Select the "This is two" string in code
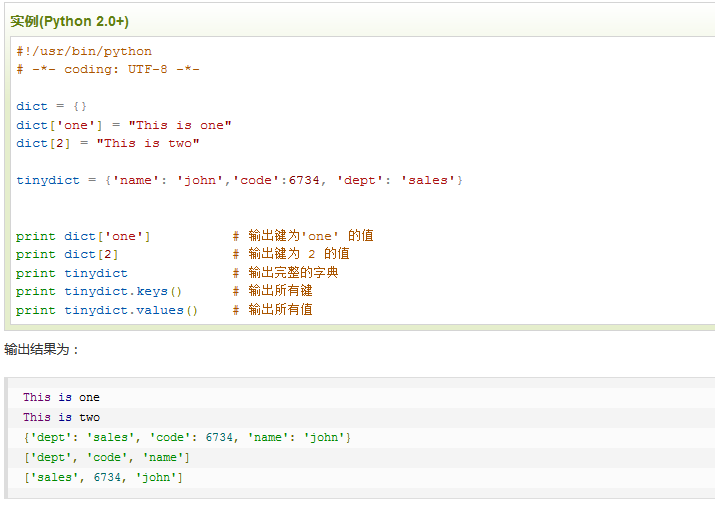715x512 pixels. [148, 143]
